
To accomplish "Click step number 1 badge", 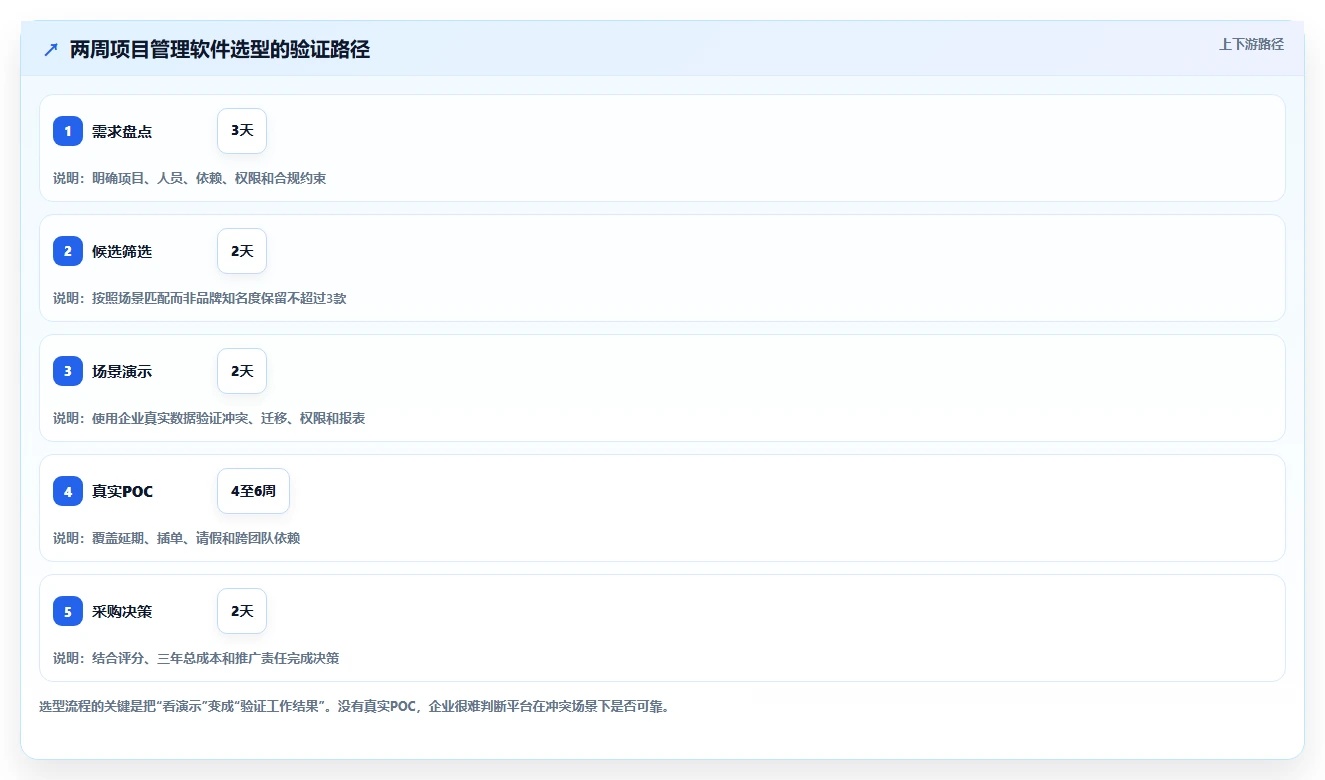I will (x=68, y=131).
